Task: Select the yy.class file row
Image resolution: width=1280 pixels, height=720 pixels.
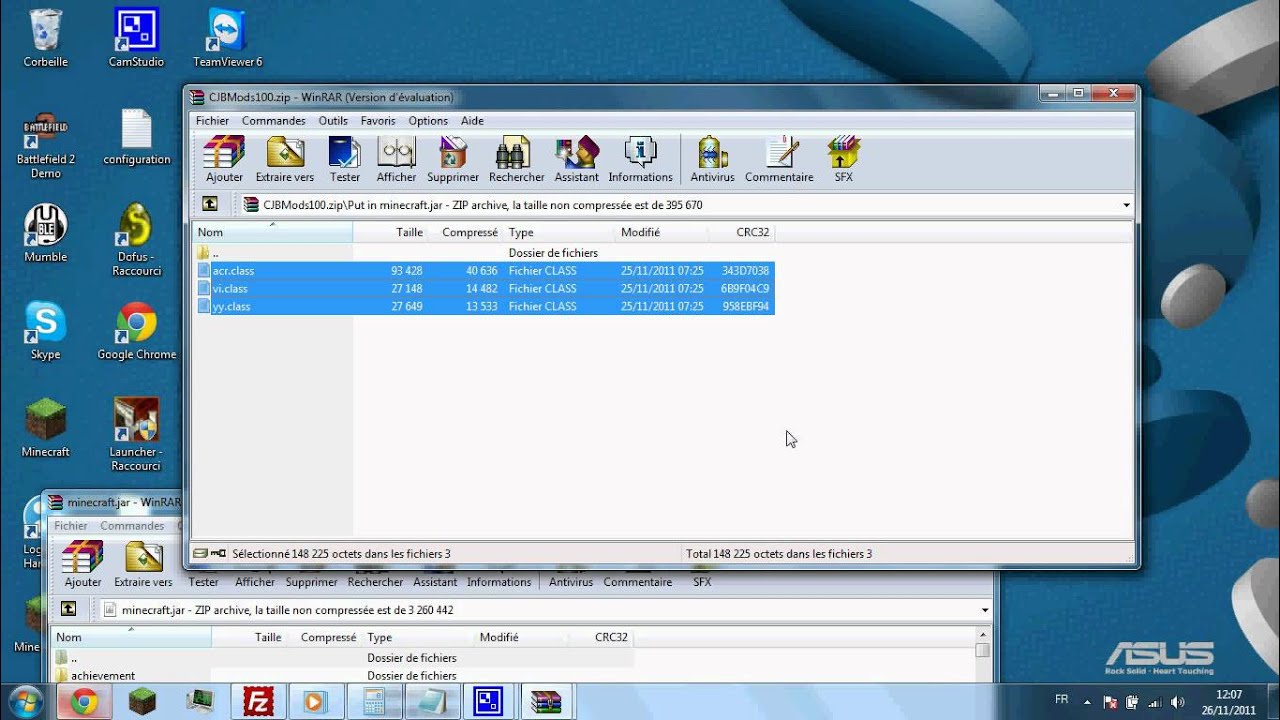Action: click(484, 307)
